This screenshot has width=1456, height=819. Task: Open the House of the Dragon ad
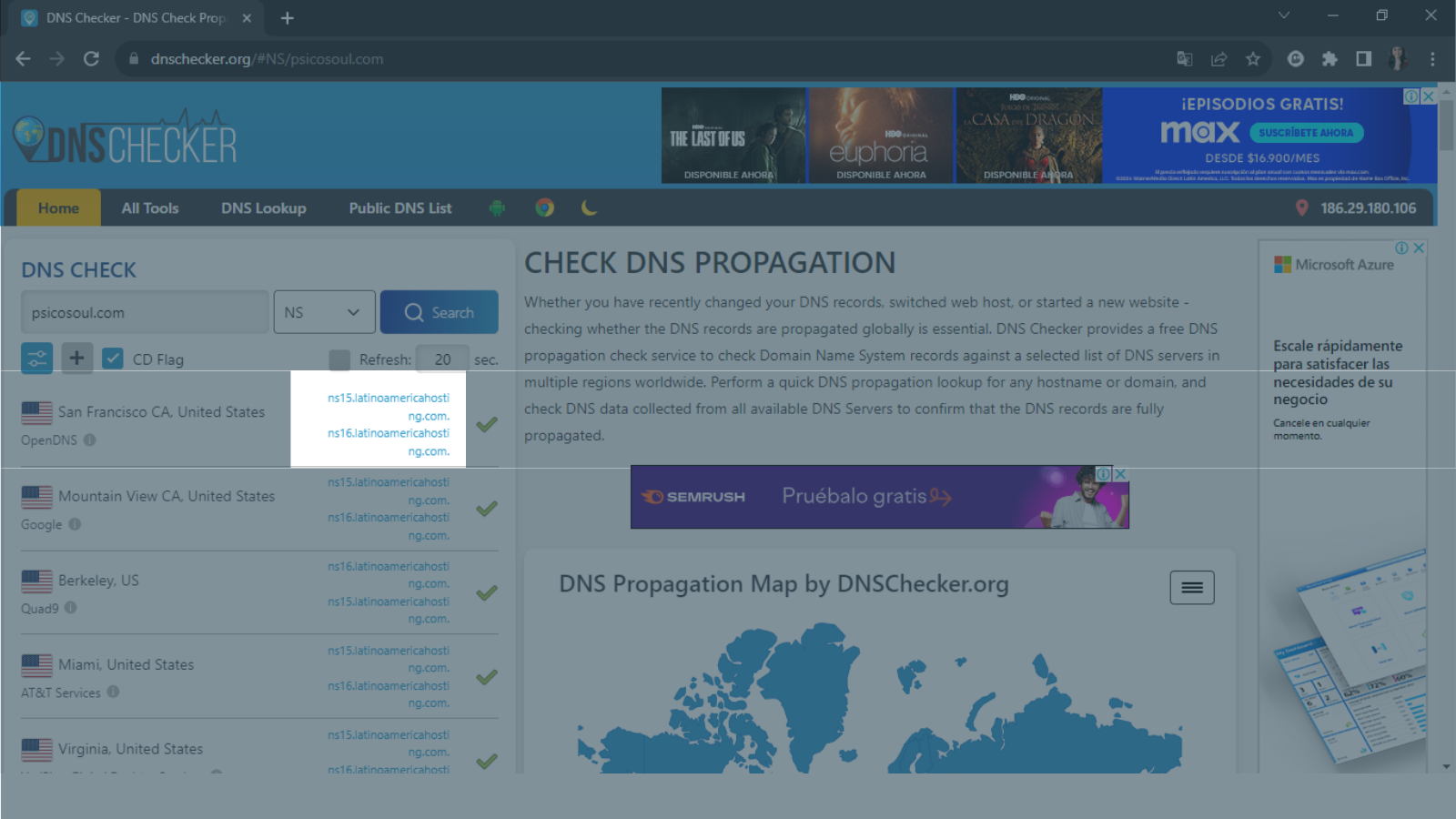click(1029, 136)
